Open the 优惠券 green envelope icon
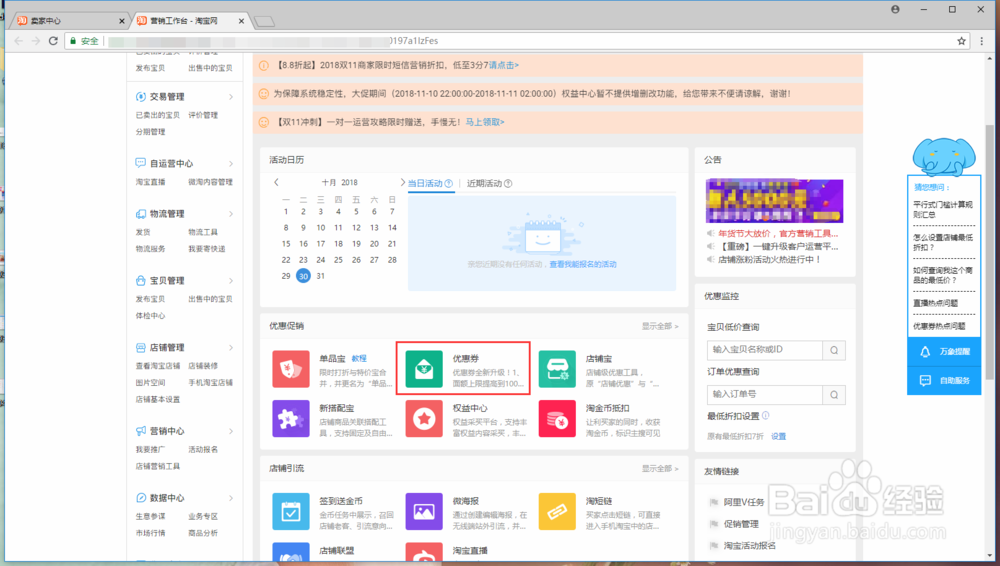The width and height of the screenshot is (1000, 566). click(x=424, y=369)
